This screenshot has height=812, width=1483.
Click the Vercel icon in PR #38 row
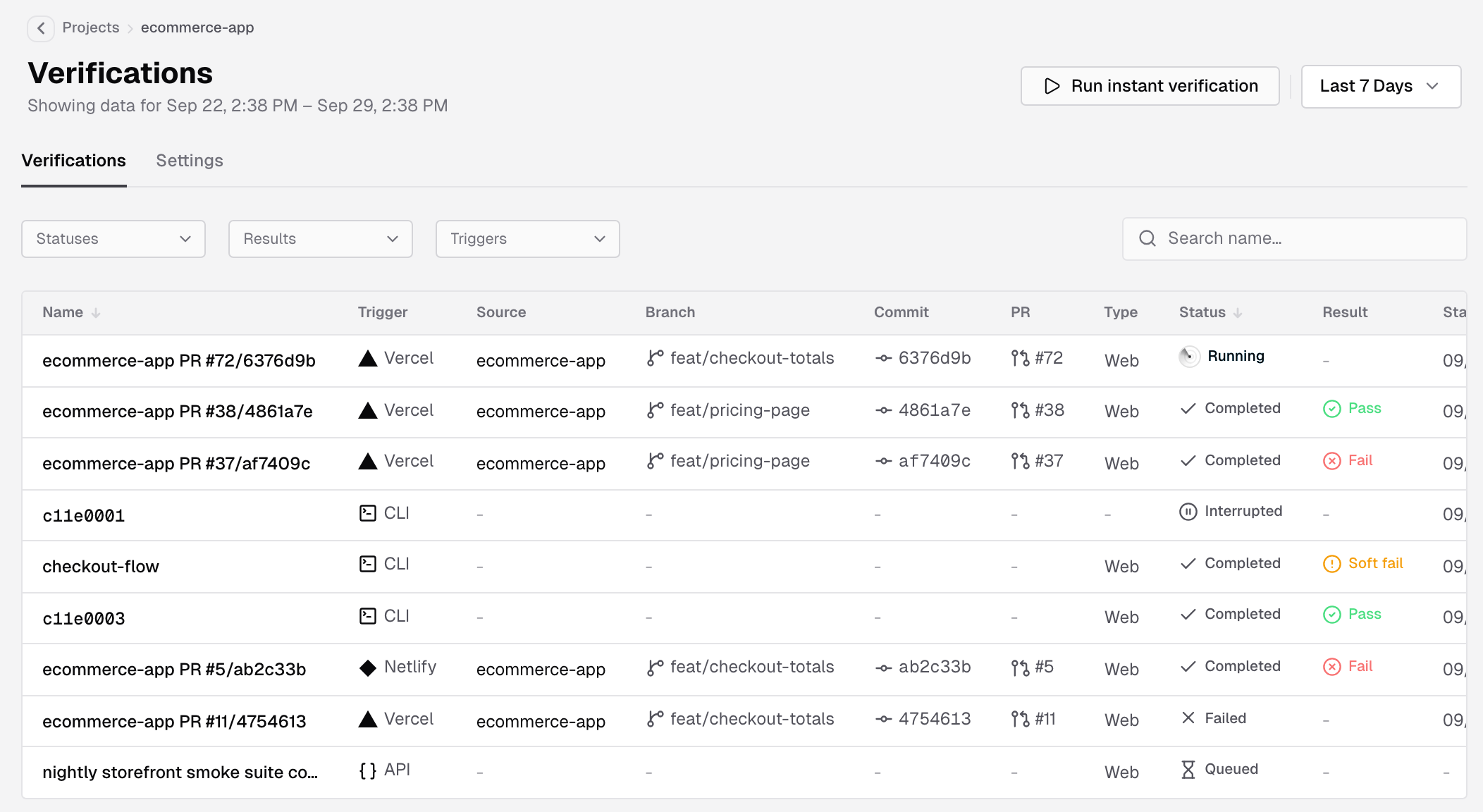pos(368,410)
